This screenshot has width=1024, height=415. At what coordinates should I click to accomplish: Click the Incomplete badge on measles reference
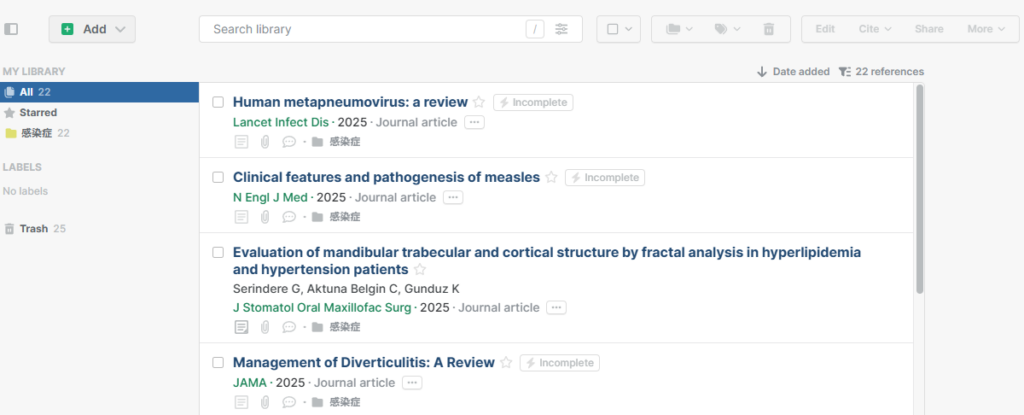[x=605, y=177]
